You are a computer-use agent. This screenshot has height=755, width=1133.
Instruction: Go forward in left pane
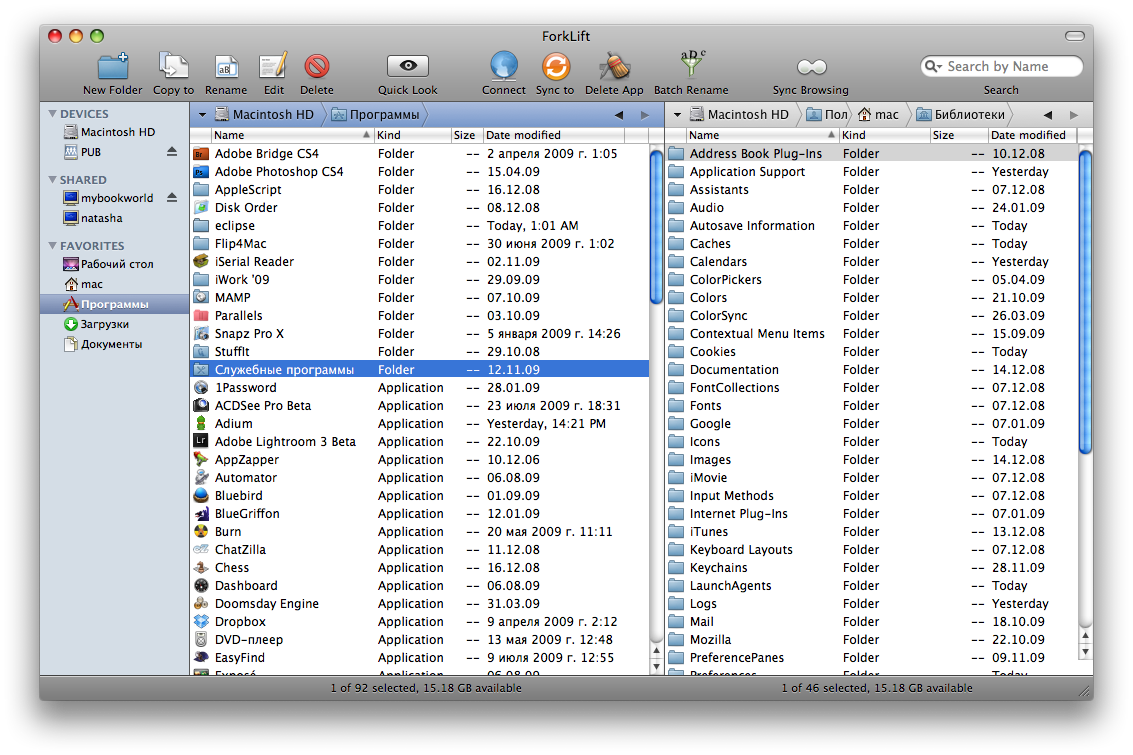[645, 115]
